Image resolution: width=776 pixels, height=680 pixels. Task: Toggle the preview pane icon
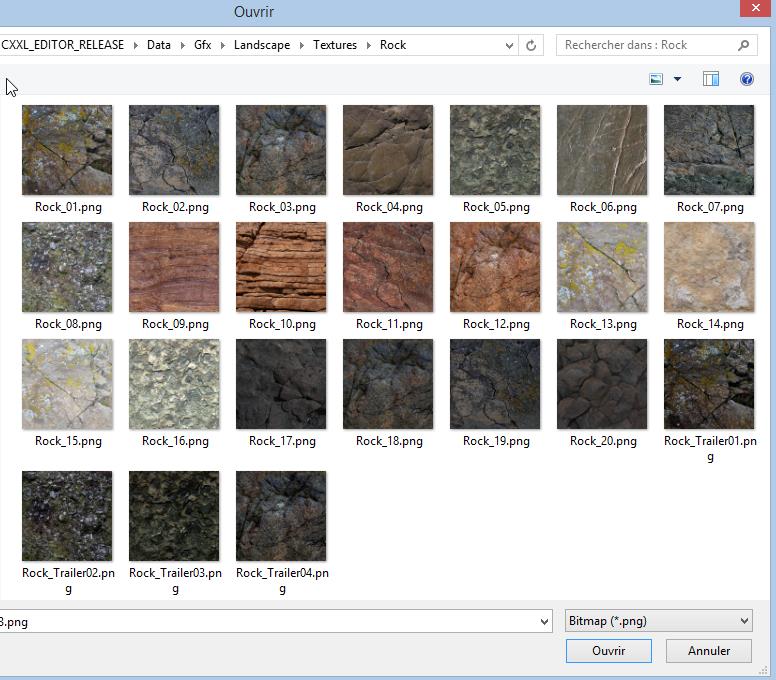tap(711, 79)
